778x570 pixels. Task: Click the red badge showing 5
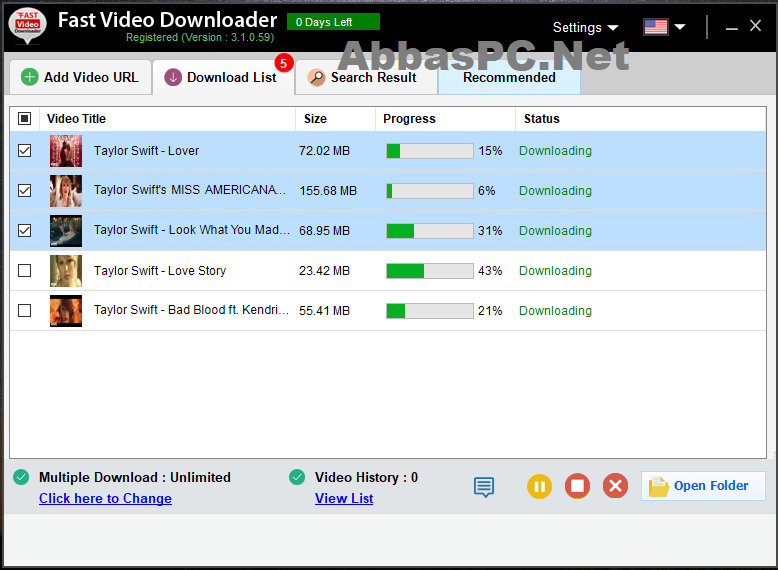pyautogui.click(x=284, y=63)
